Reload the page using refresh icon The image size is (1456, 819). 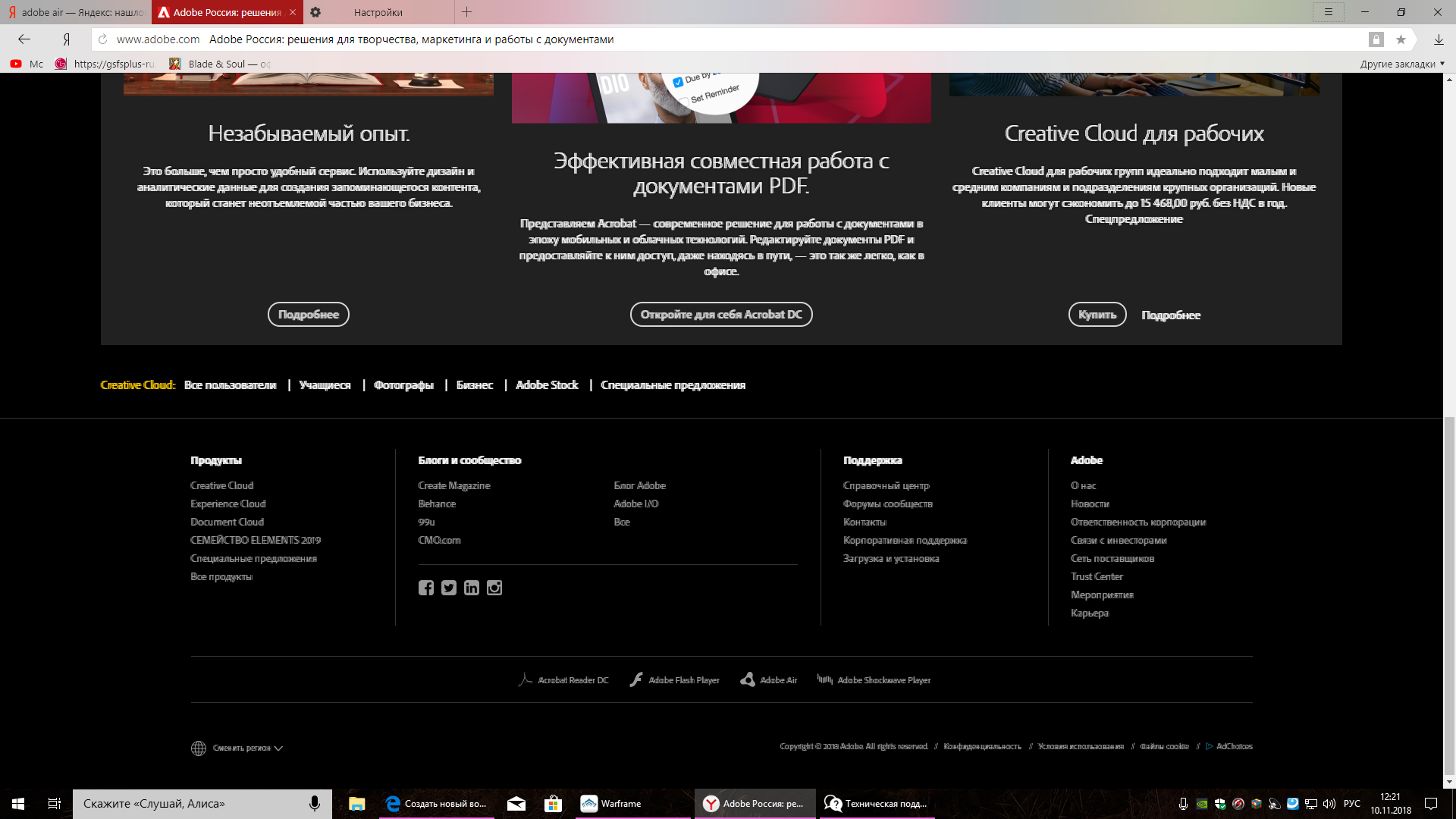tap(103, 39)
